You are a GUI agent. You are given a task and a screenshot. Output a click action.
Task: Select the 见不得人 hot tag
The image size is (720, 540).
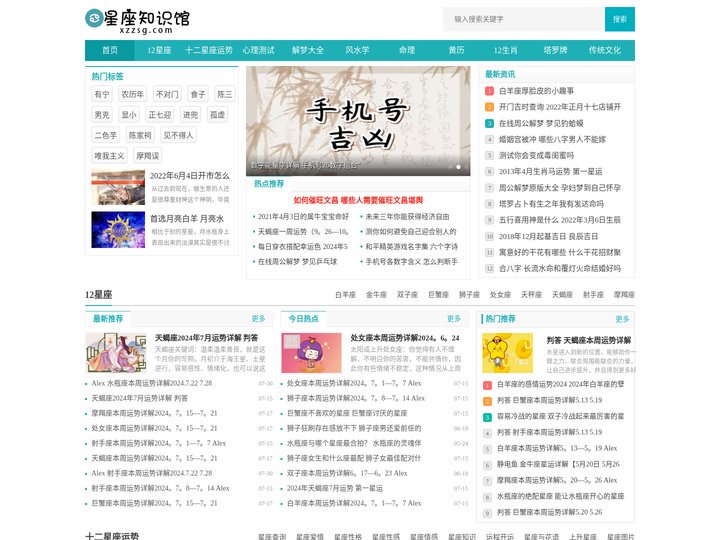(178, 135)
